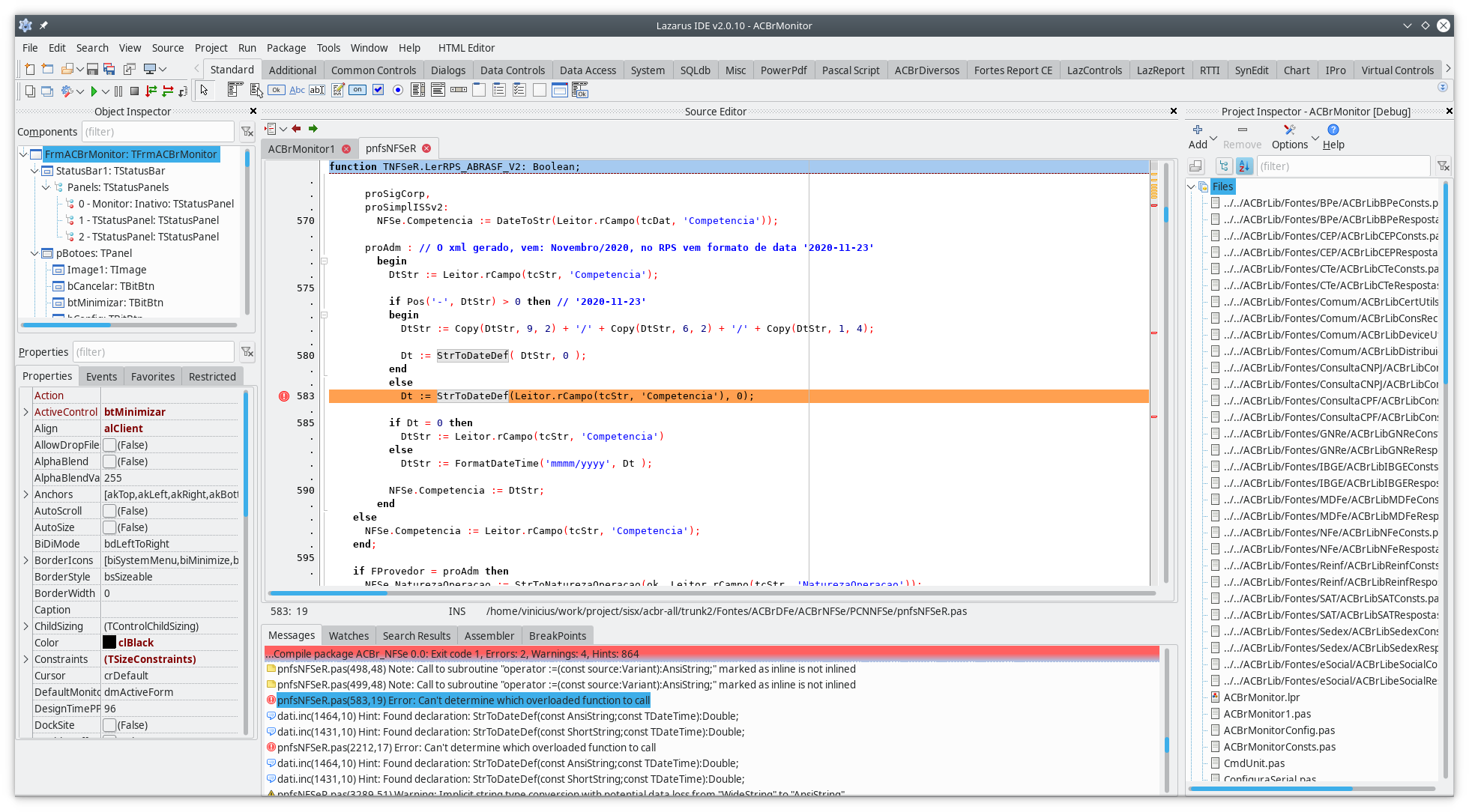Switch to the Events tab
1469x812 pixels.
[x=101, y=377]
